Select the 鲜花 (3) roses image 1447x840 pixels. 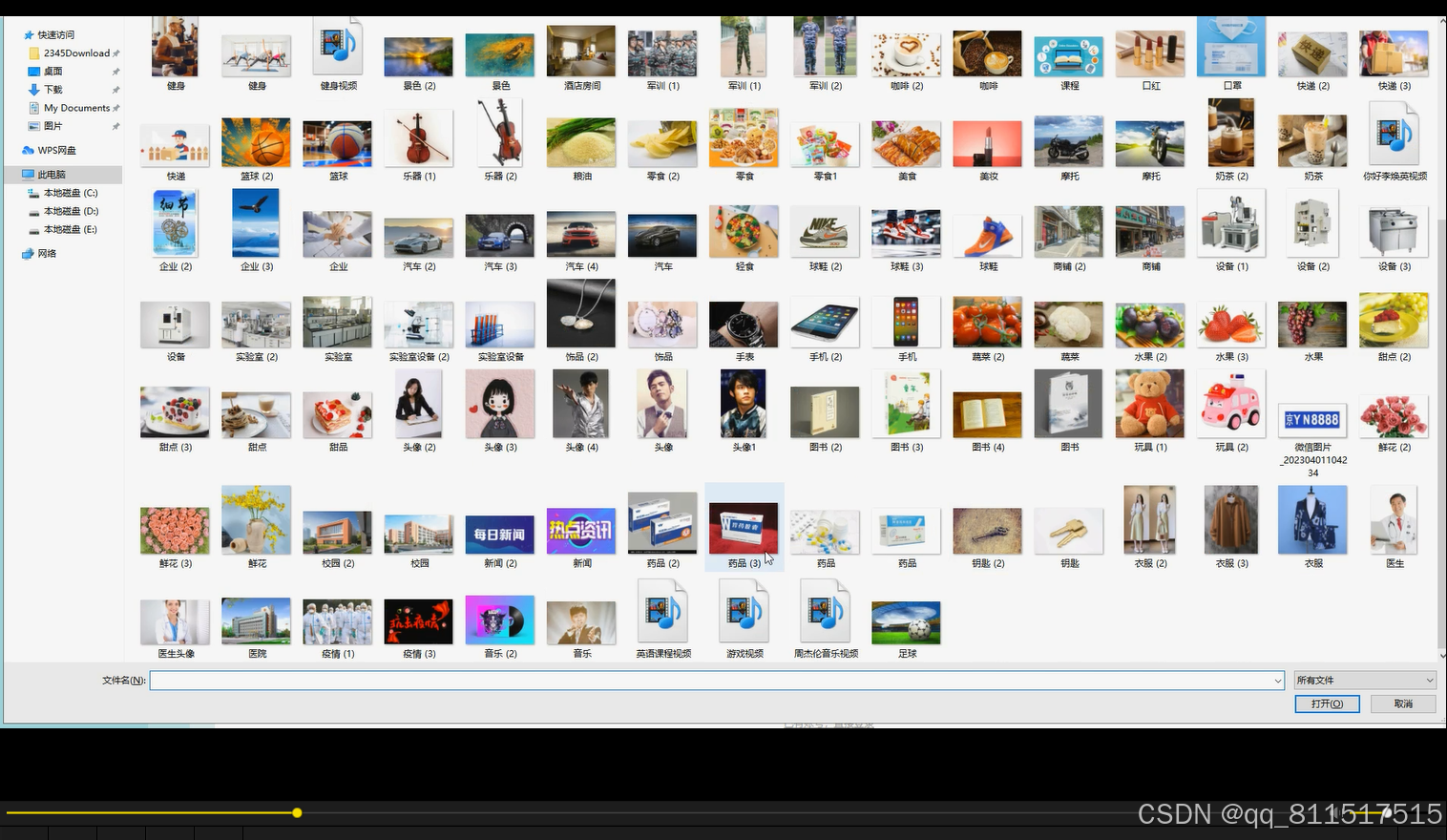click(x=175, y=531)
